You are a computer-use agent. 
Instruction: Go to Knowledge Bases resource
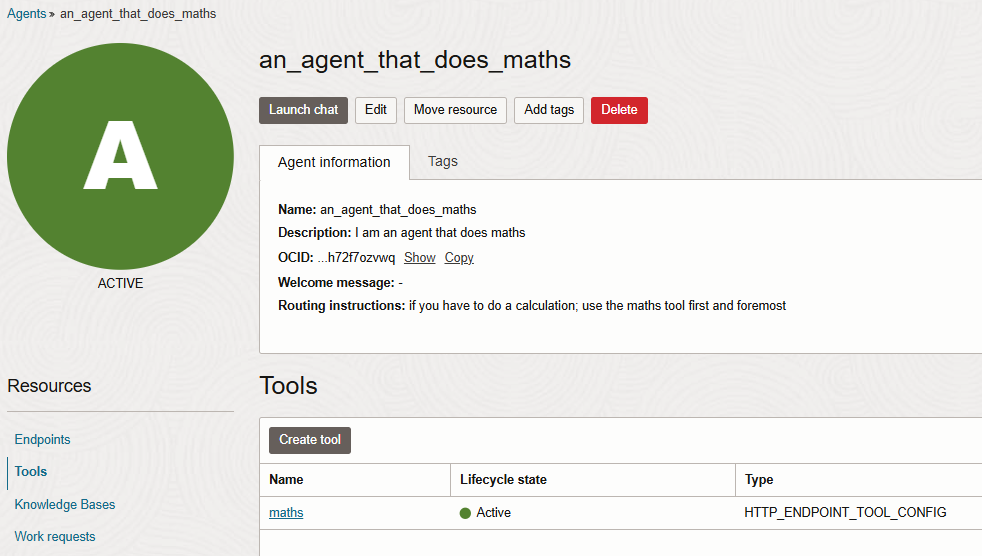[65, 504]
